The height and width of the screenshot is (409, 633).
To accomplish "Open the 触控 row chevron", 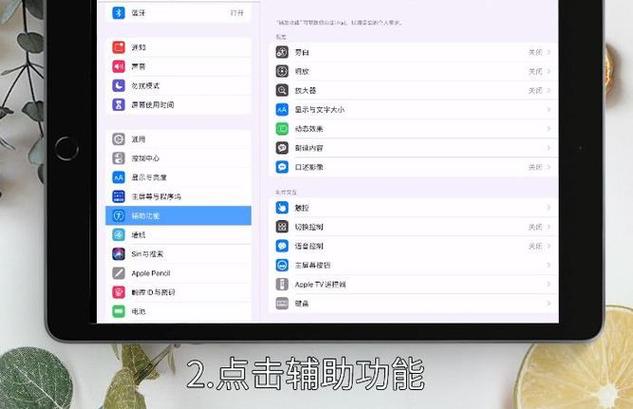I will tap(549, 208).
